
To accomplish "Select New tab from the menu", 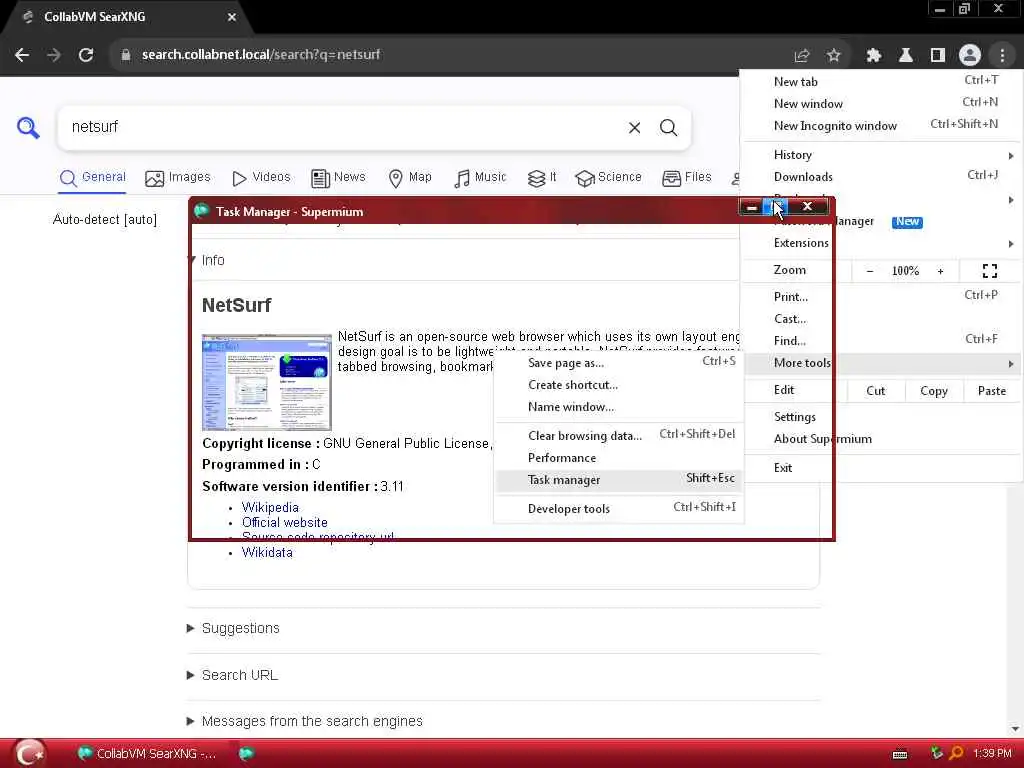I will [x=881, y=82].
